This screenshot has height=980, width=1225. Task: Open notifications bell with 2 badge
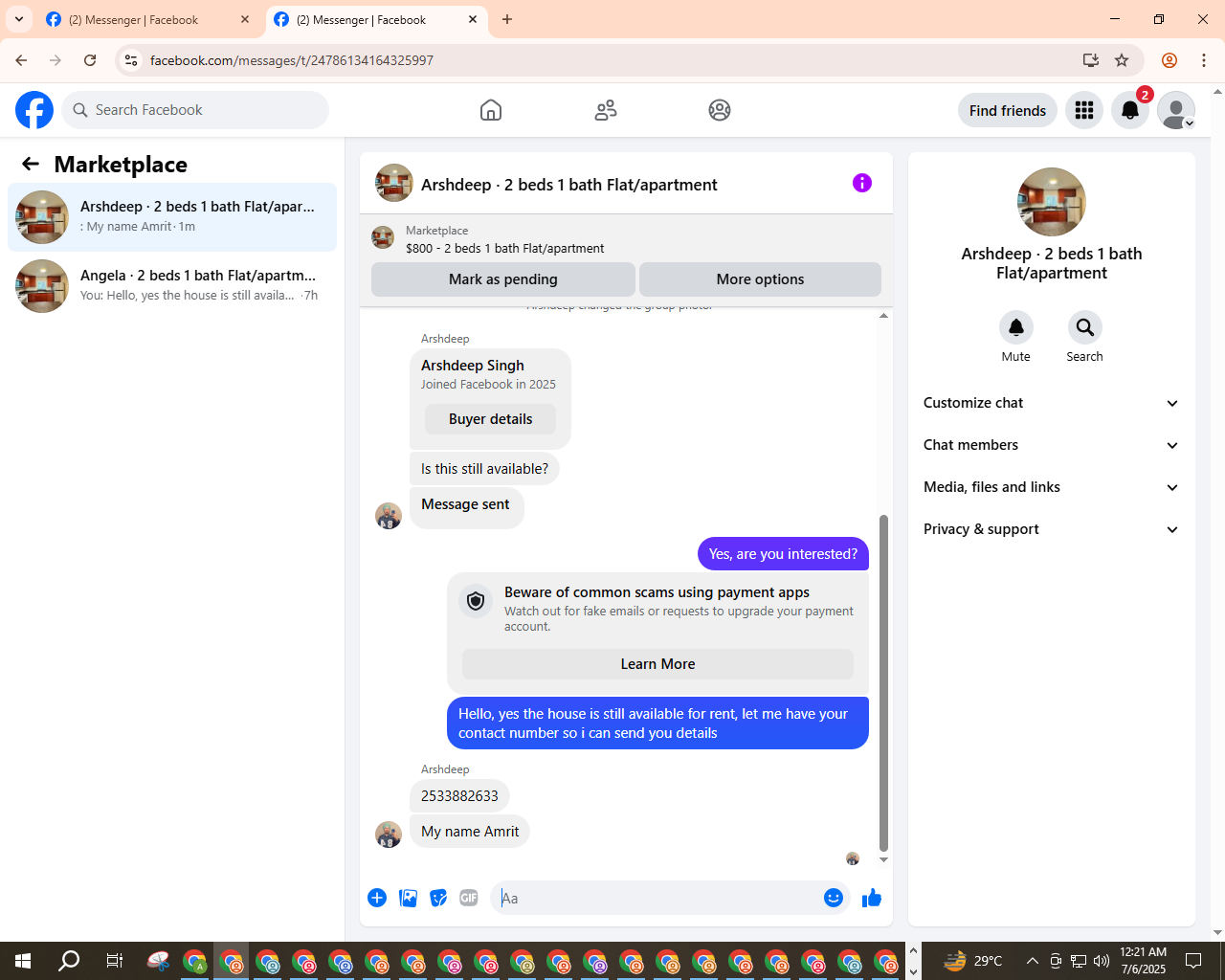click(x=1130, y=110)
